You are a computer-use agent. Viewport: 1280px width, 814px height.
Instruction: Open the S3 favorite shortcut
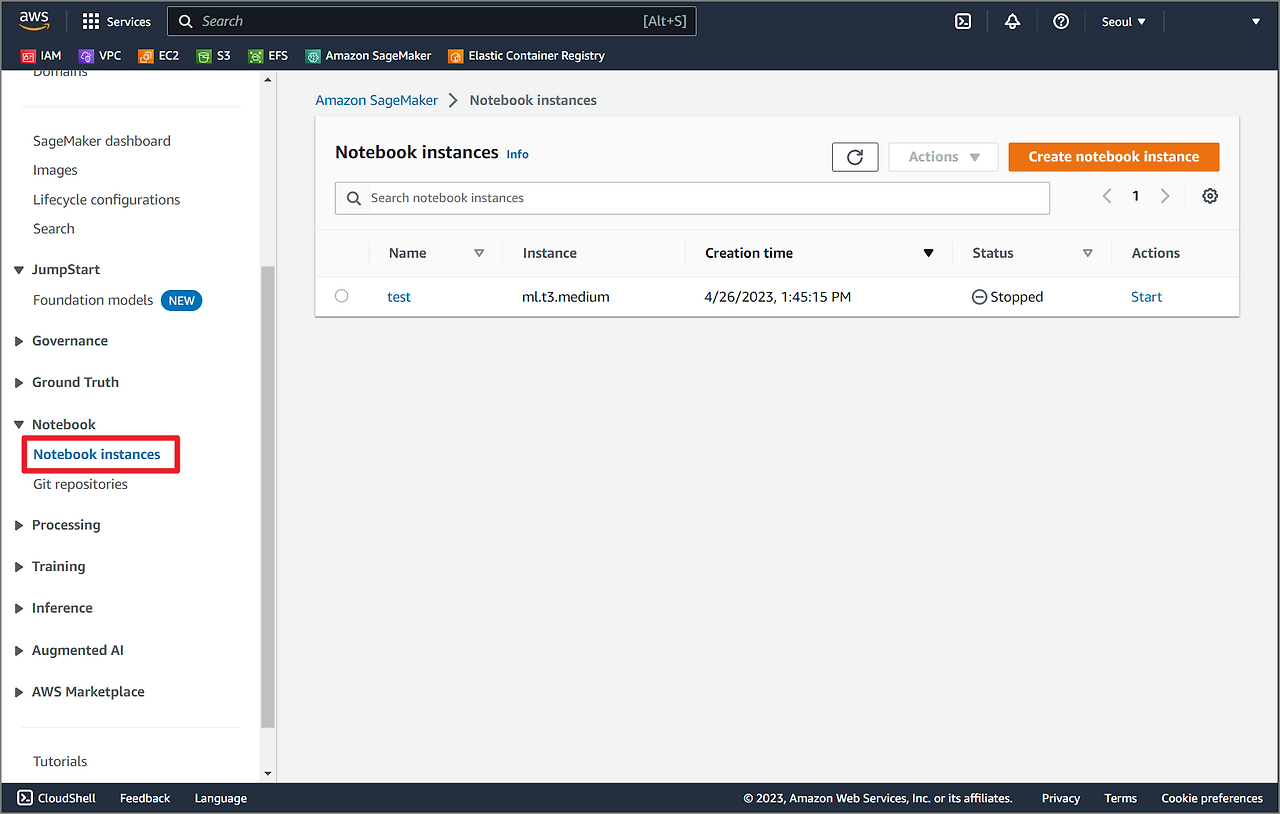[213, 55]
